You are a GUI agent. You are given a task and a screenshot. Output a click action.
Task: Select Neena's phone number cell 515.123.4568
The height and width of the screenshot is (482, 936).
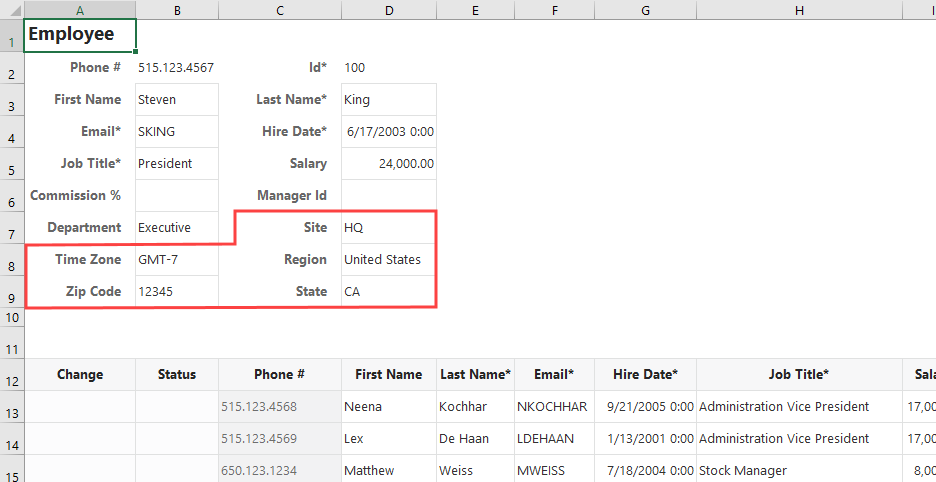click(x=279, y=407)
